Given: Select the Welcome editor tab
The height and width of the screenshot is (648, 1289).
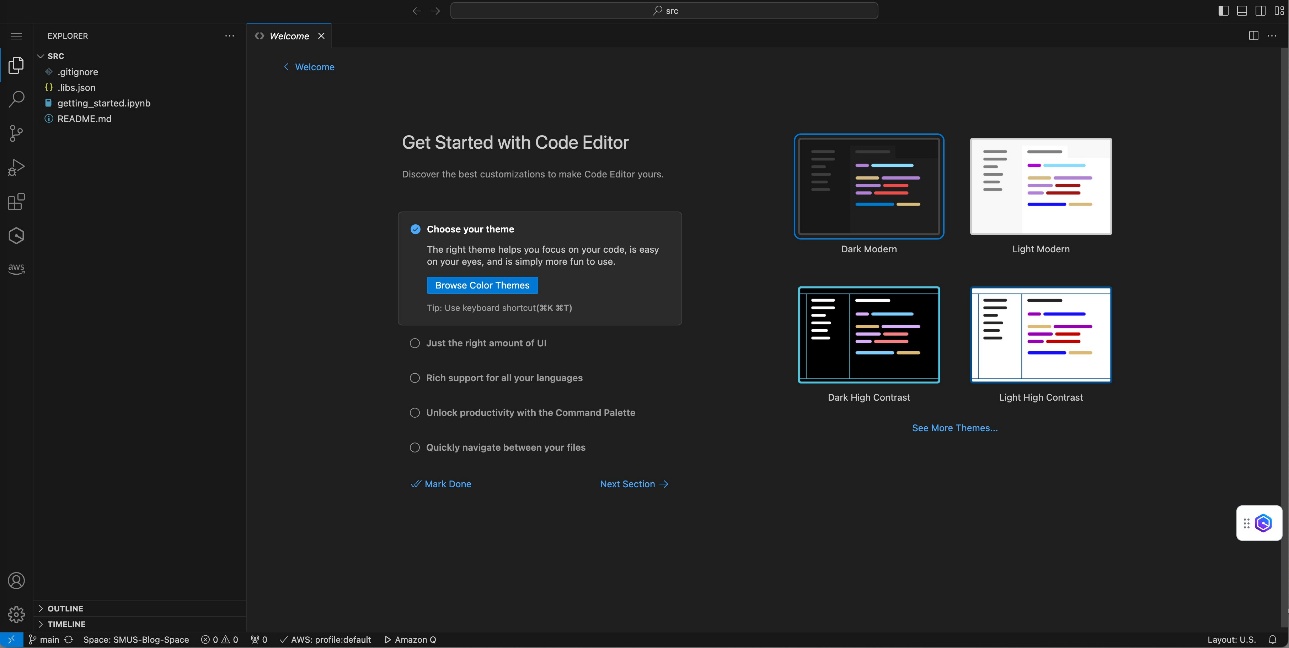Looking at the screenshot, I should click(289, 36).
